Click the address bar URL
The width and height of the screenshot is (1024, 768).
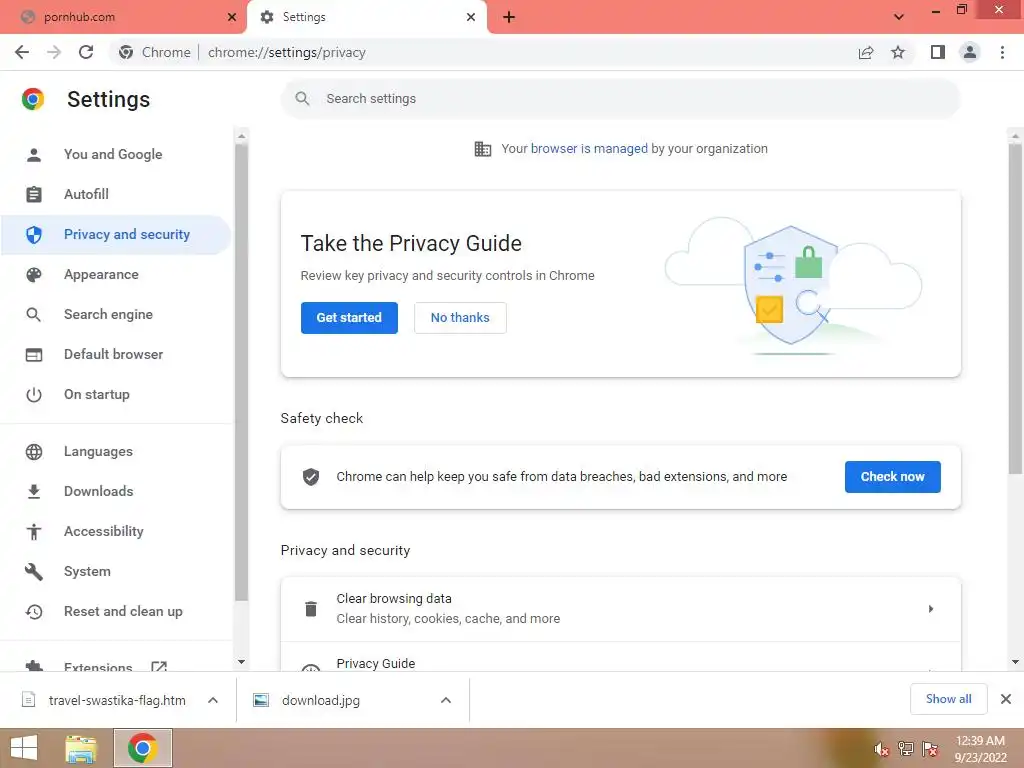click(x=287, y=52)
